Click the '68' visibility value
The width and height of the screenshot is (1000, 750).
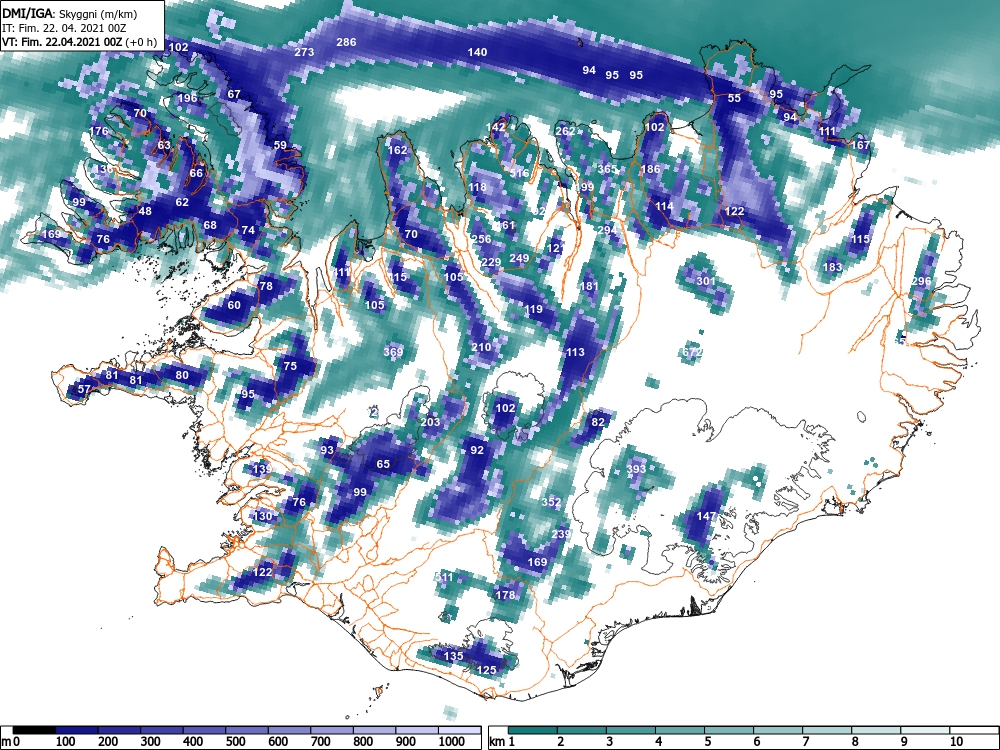210,225
